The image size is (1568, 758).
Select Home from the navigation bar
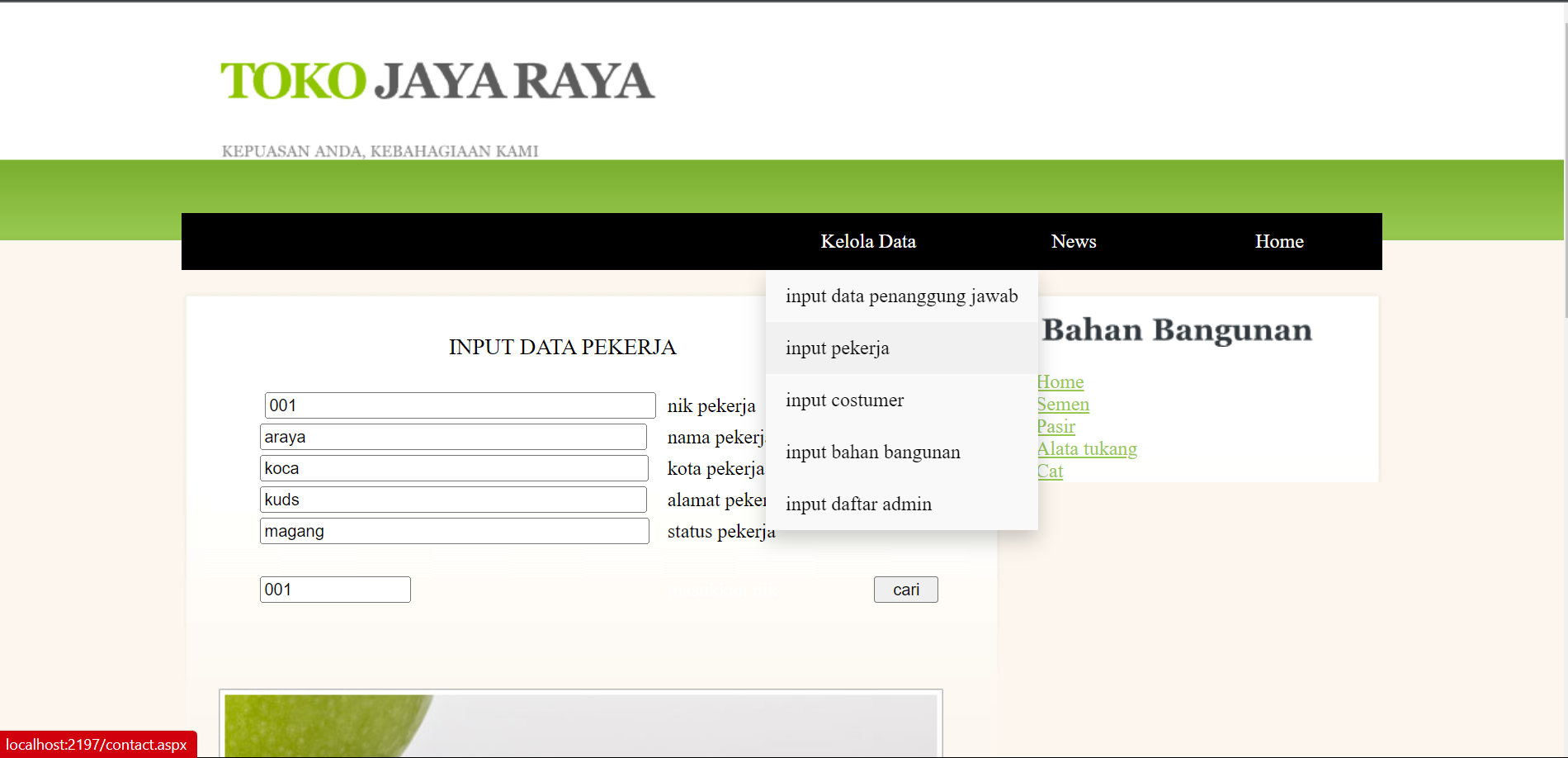tap(1278, 241)
